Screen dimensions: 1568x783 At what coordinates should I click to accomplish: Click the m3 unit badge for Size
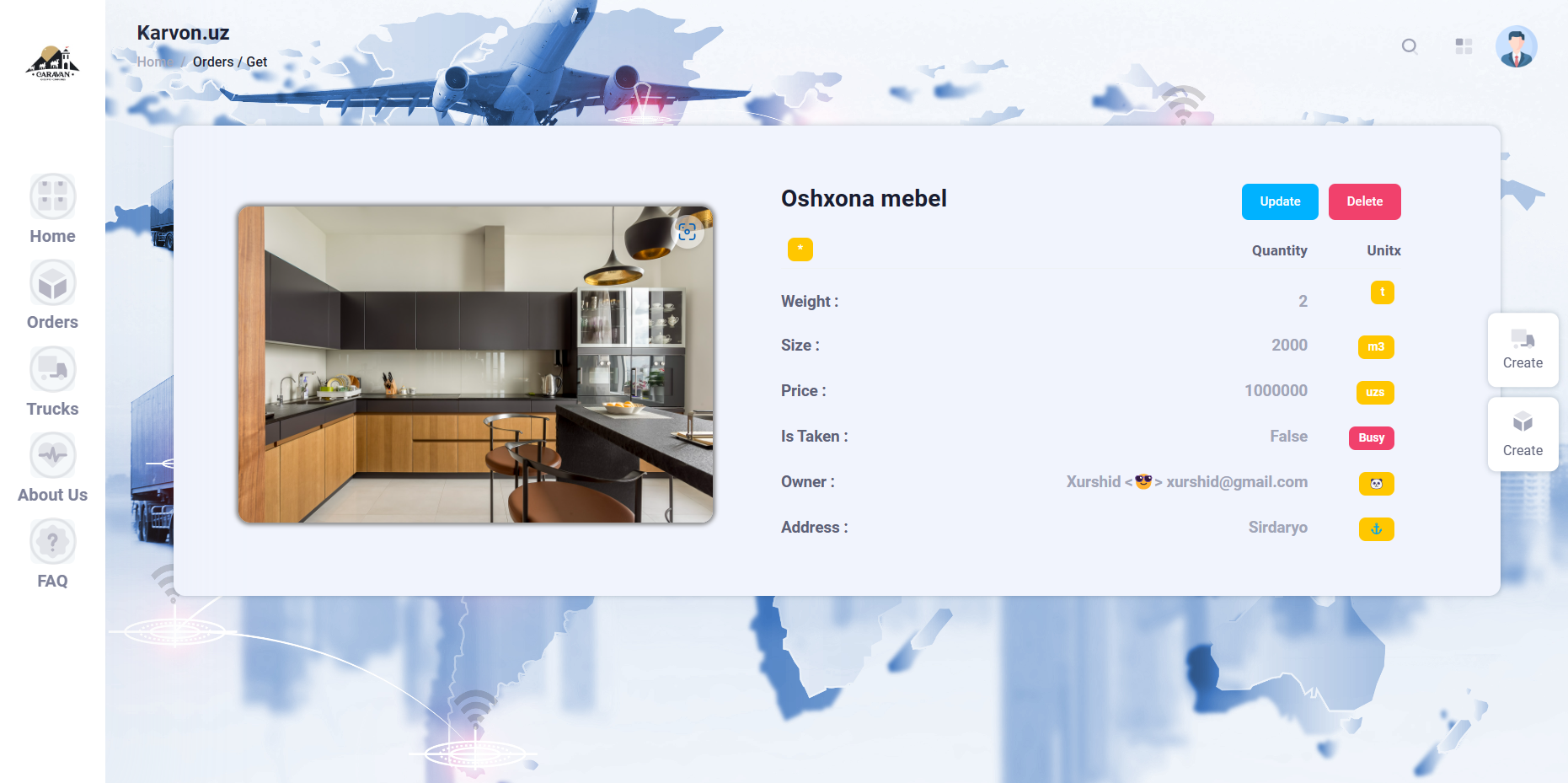pos(1376,346)
